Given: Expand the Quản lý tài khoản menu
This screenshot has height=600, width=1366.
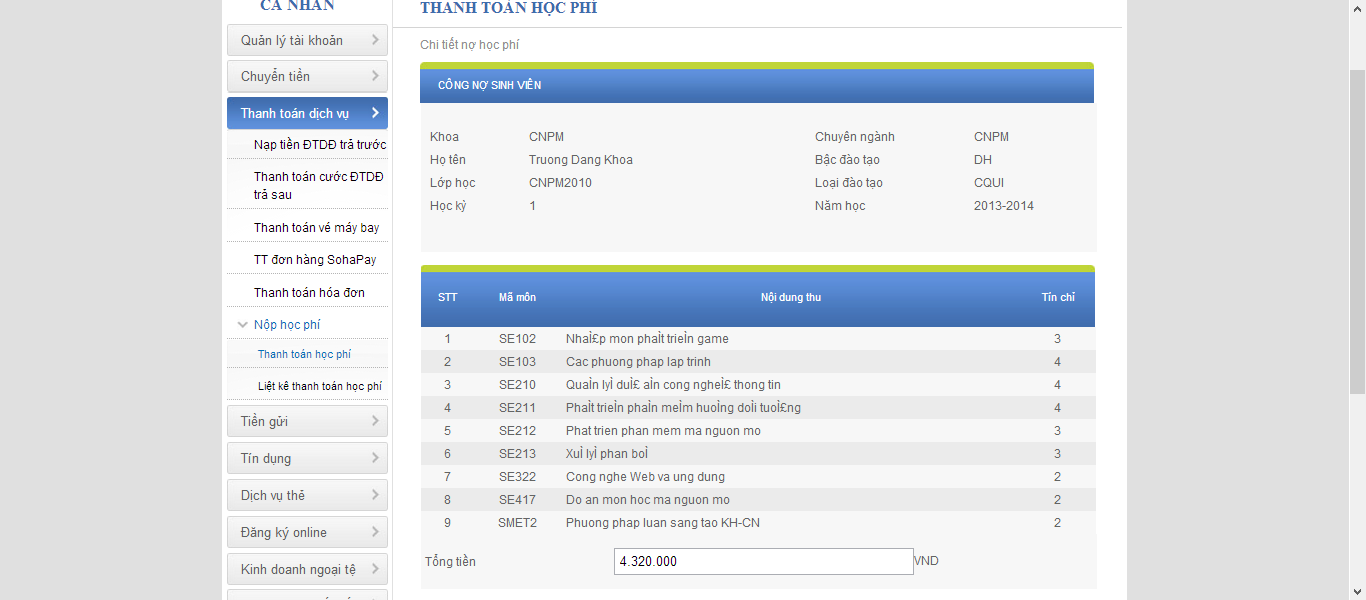Looking at the screenshot, I should click(307, 41).
